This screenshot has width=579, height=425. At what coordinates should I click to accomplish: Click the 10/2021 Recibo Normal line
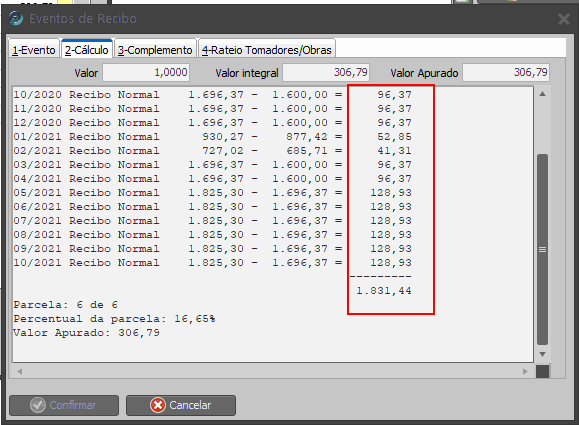click(x=213, y=263)
